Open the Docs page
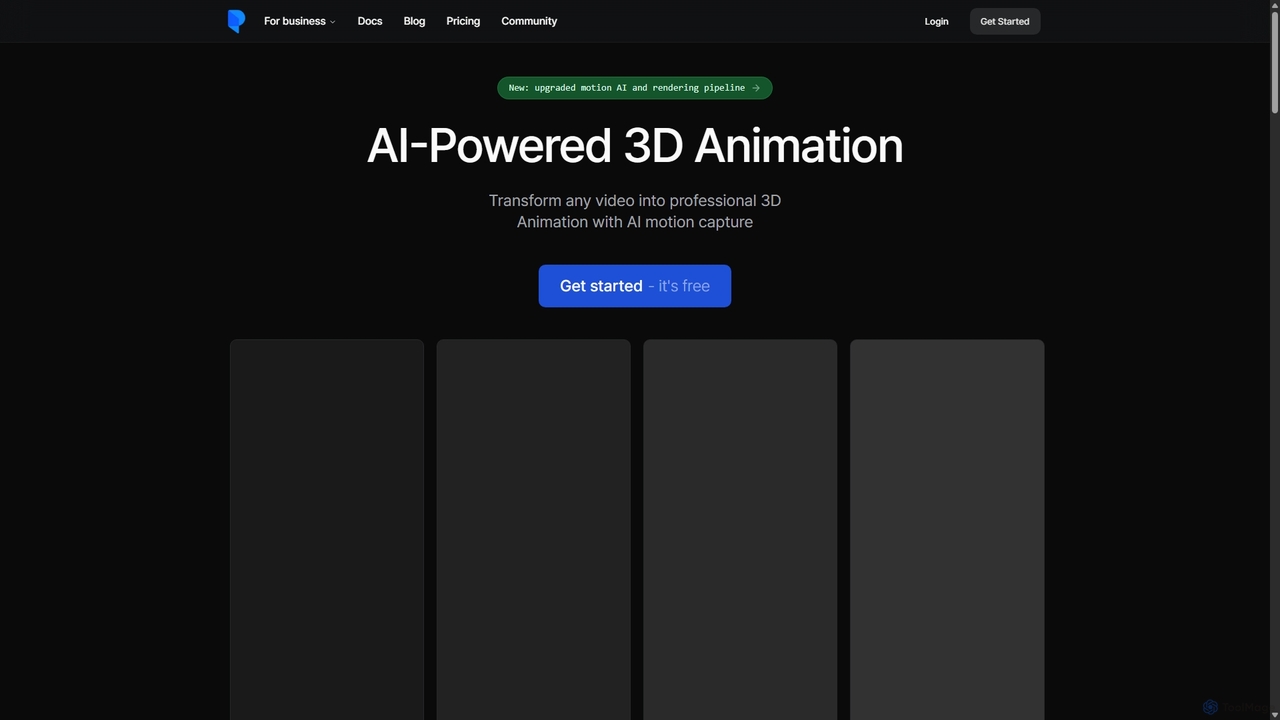The height and width of the screenshot is (720, 1280). click(x=370, y=21)
